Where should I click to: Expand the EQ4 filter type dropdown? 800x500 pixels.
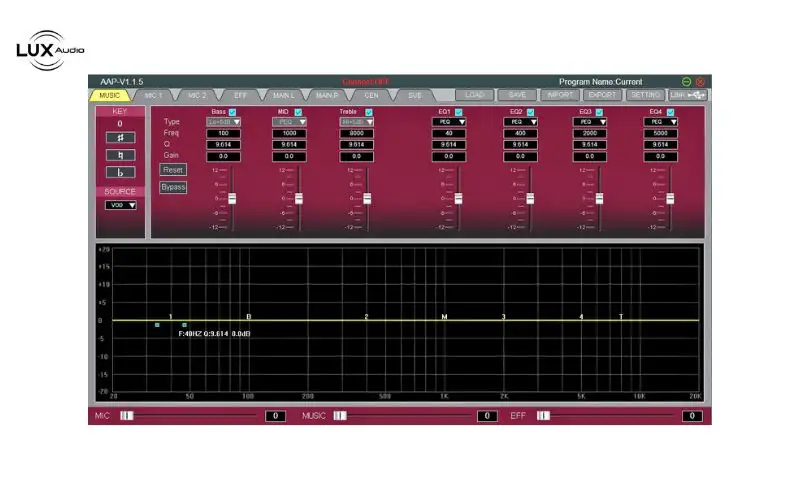[x=657, y=122]
